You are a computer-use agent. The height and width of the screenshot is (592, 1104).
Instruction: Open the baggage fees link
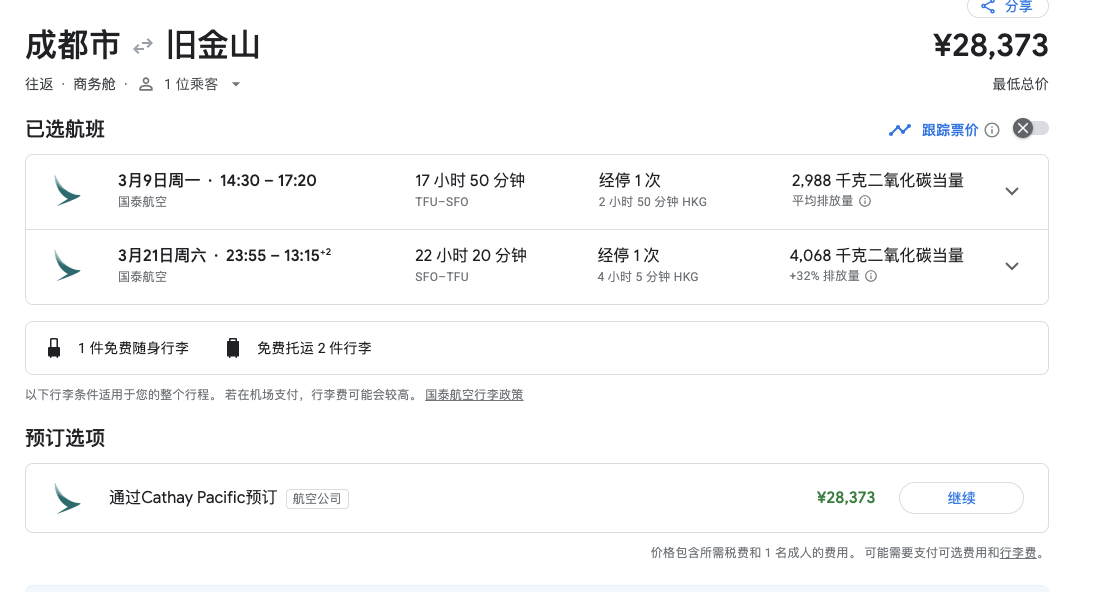point(1018,553)
